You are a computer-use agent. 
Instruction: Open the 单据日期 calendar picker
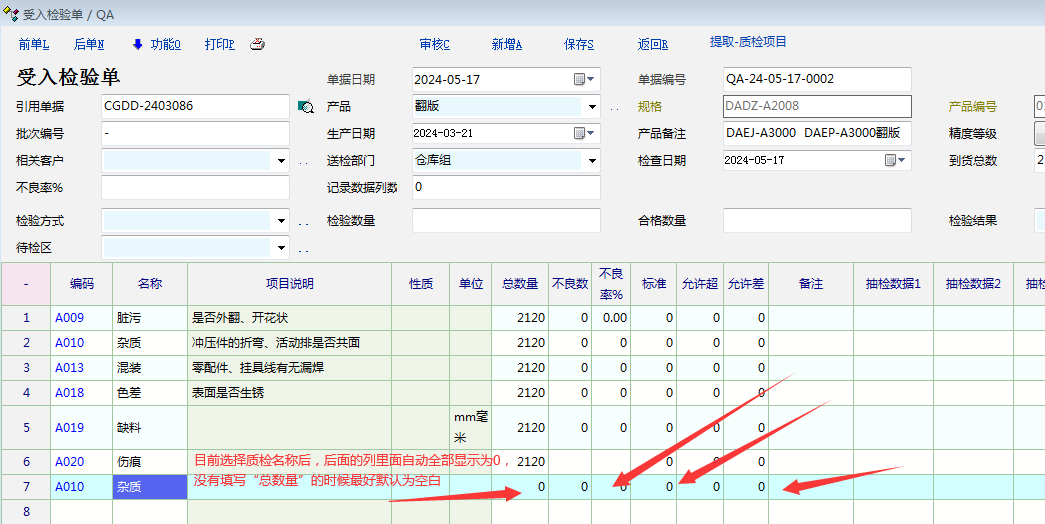click(583, 79)
